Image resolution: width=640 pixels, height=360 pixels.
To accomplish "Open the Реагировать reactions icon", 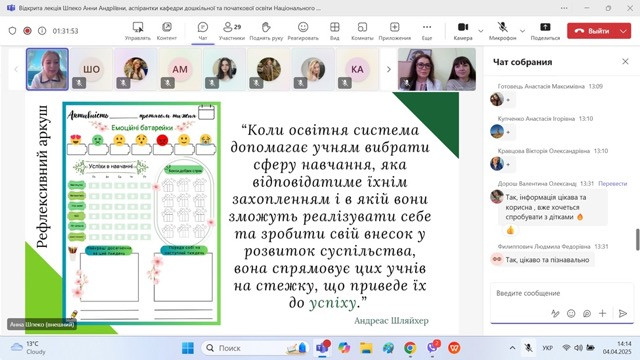I will click(303, 31).
